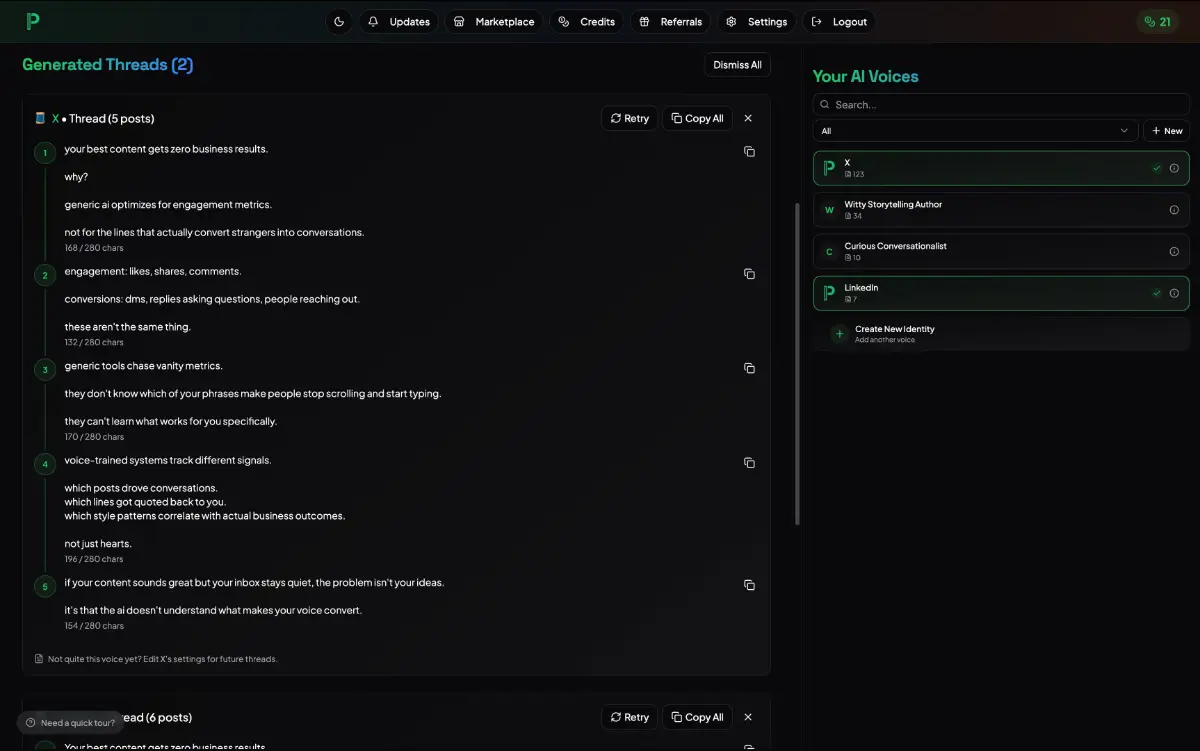The height and width of the screenshot is (751, 1200).
Task: Copy post 1 text with copy icon
Action: (x=749, y=152)
